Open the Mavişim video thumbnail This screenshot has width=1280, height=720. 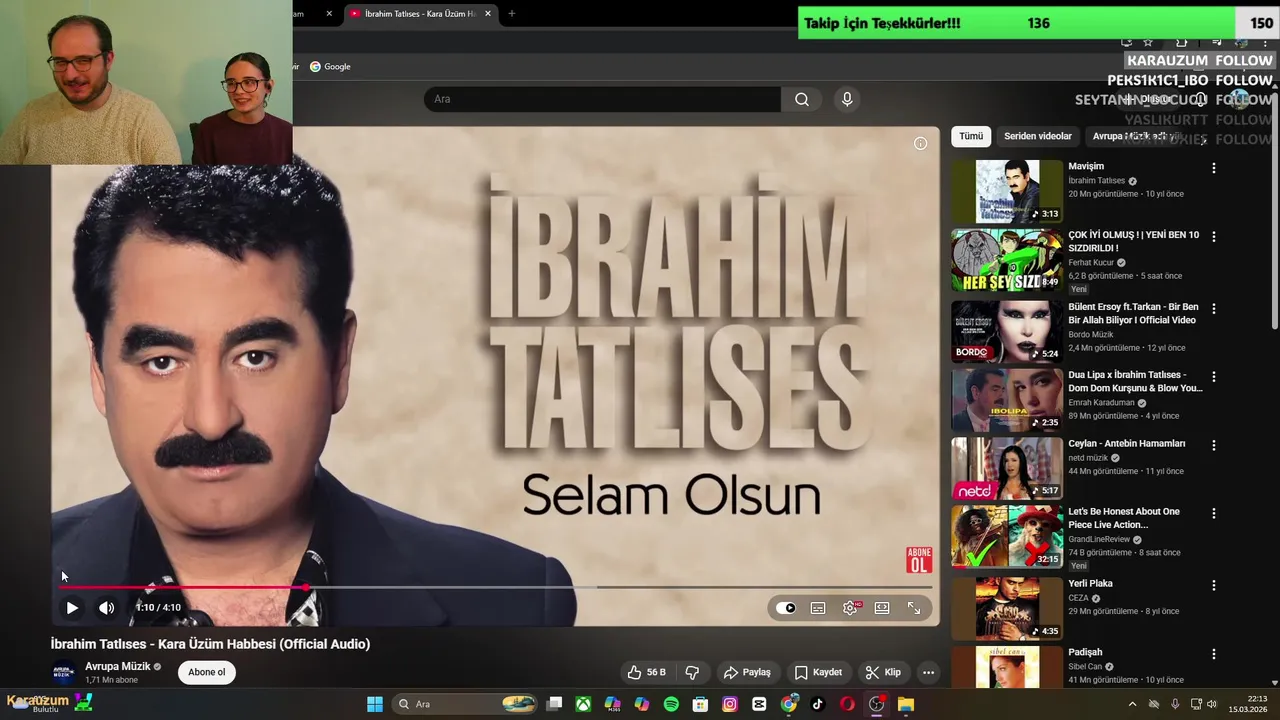tap(1007, 191)
